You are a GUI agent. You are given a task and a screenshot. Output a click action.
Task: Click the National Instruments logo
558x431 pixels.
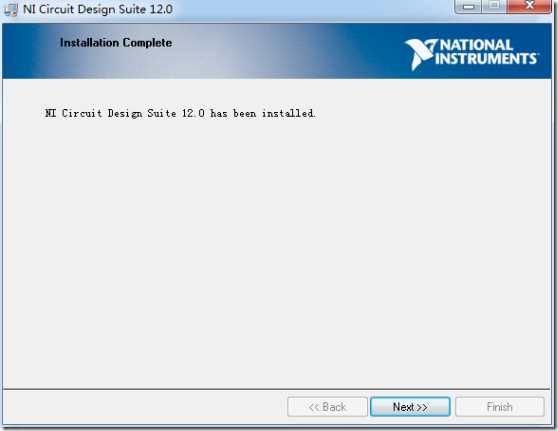tap(472, 54)
